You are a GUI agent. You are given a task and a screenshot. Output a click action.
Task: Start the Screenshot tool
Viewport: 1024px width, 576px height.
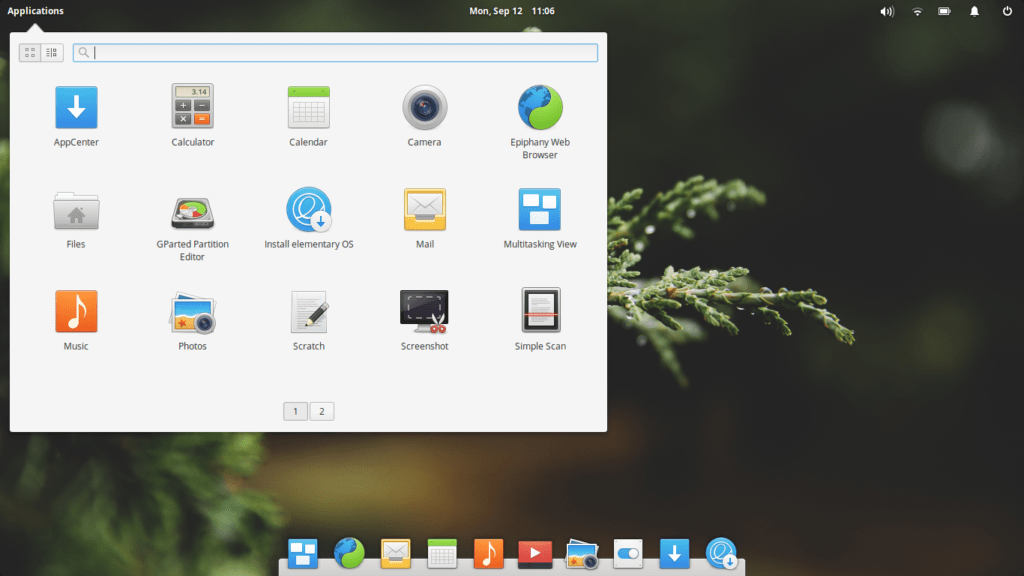coord(424,312)
